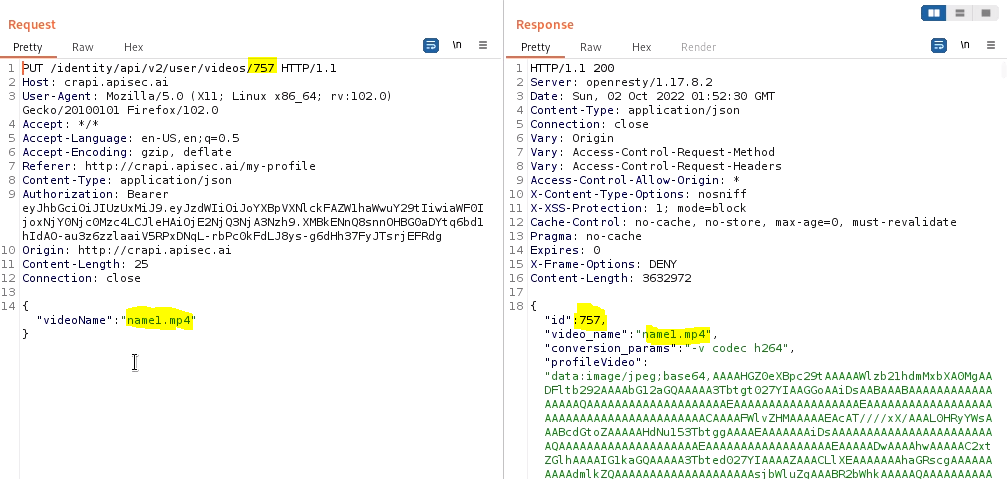
Task: Click the video_name value in the response
Action: click(677, 334)
